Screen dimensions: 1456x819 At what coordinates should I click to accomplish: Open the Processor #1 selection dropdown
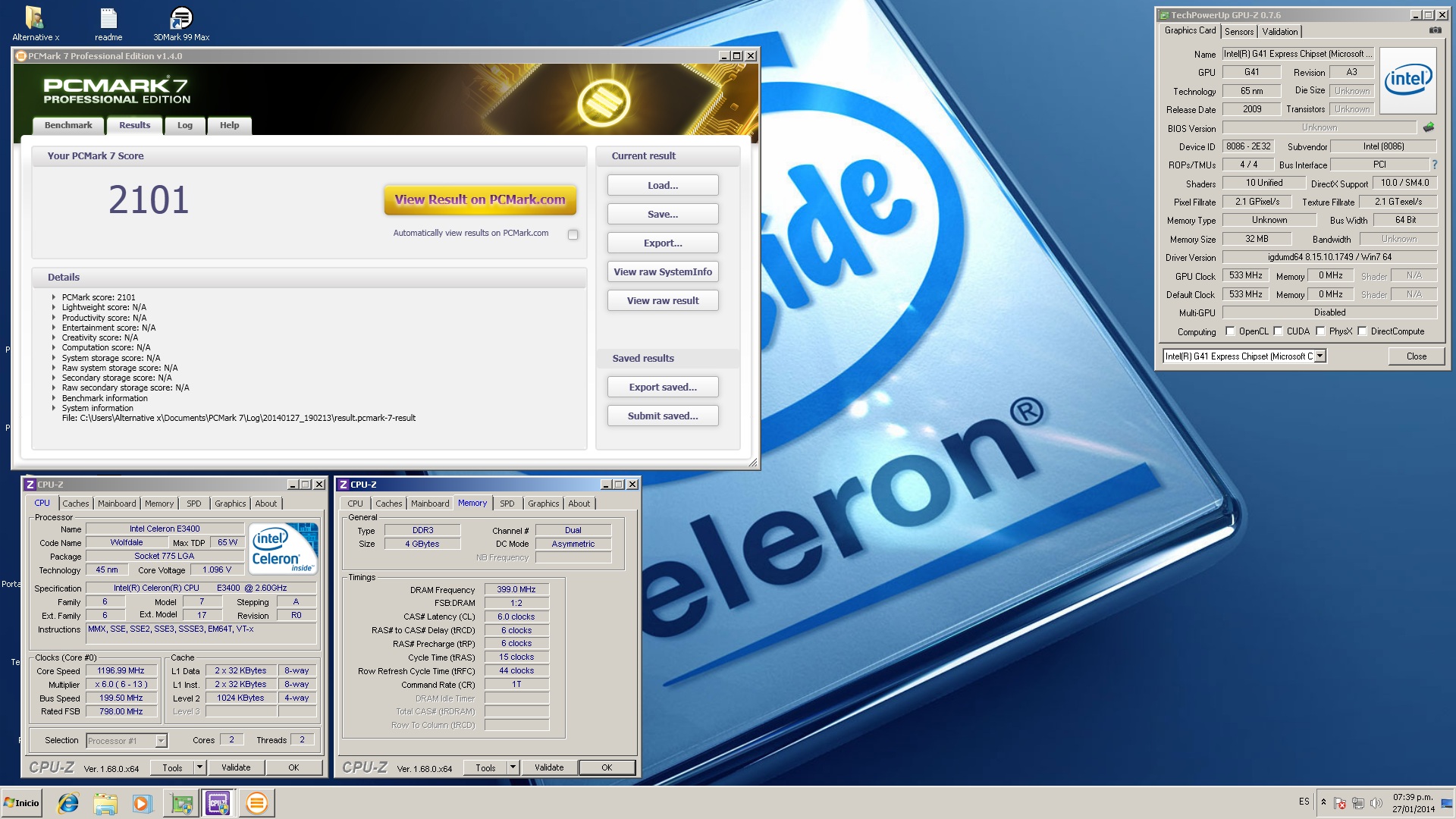161,741
